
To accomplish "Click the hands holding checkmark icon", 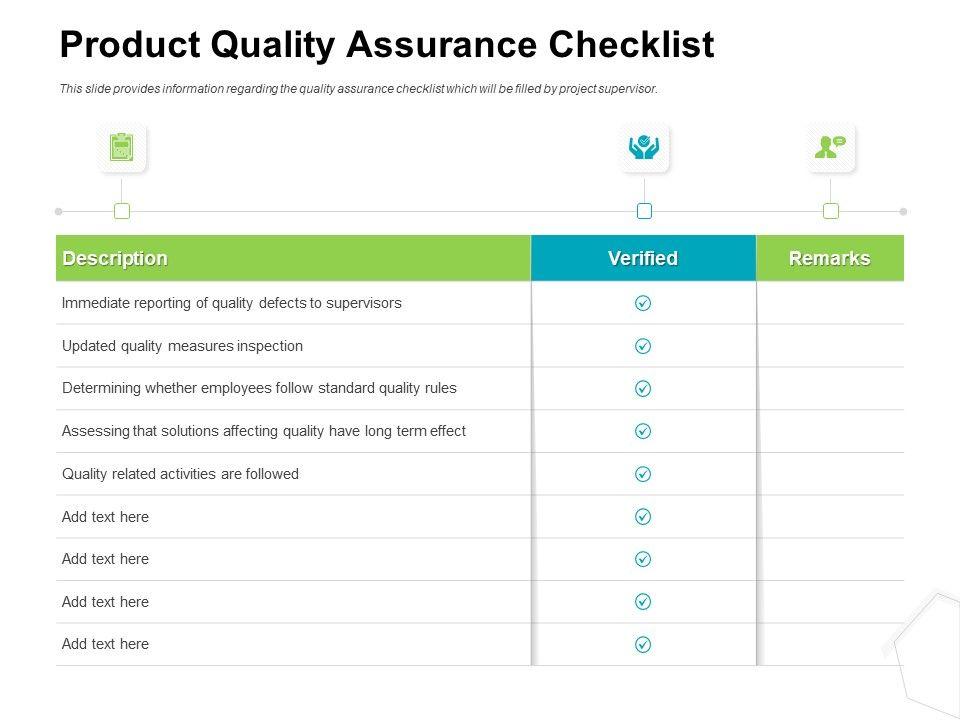I will (x=644, y=148).
